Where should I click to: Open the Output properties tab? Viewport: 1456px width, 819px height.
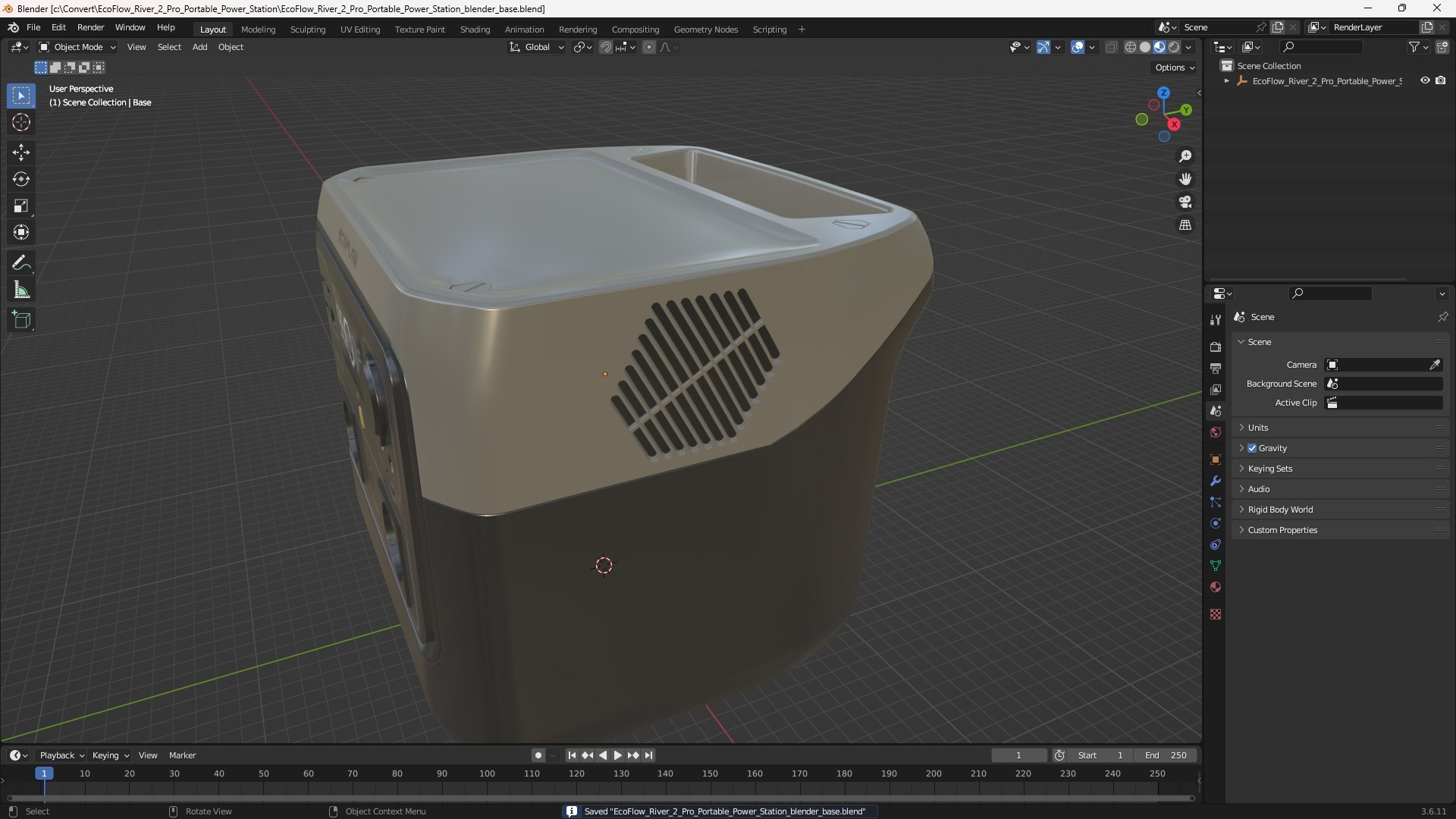point(1216,368)
